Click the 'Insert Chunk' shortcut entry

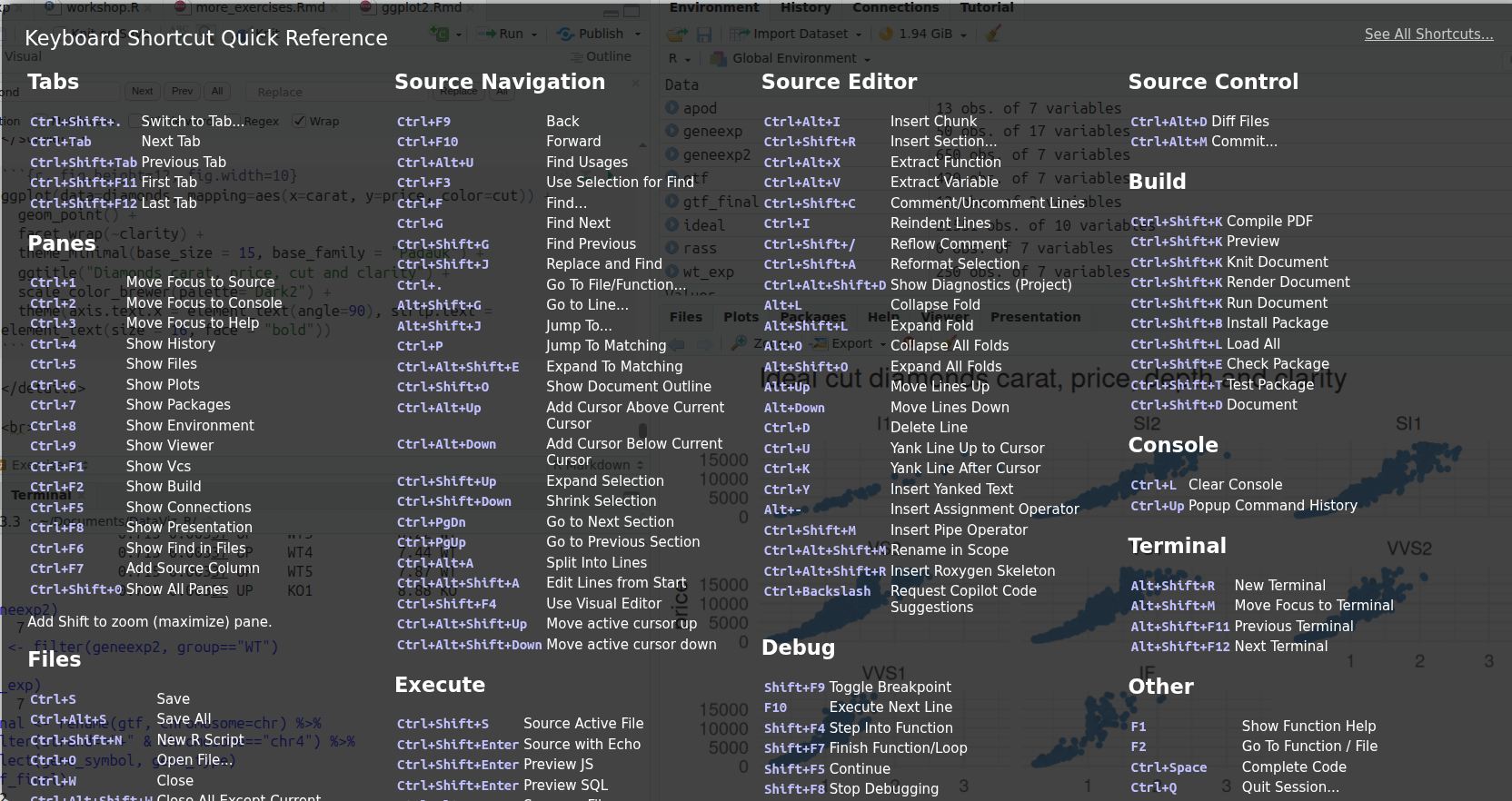pos(933,121)
